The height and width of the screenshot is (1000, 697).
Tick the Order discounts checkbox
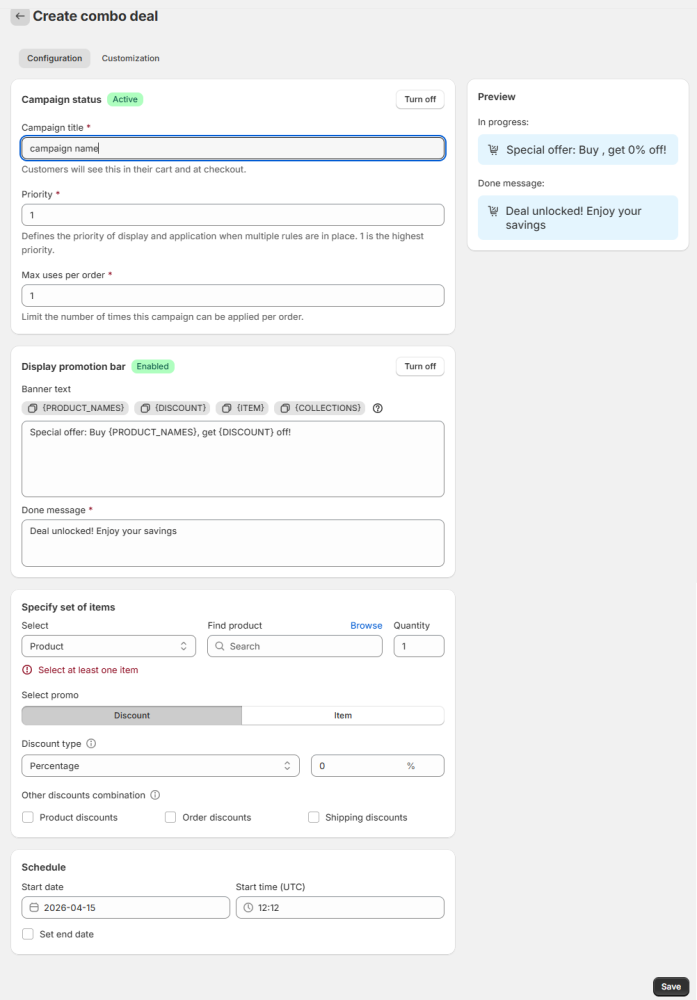[x=171, y=818]
